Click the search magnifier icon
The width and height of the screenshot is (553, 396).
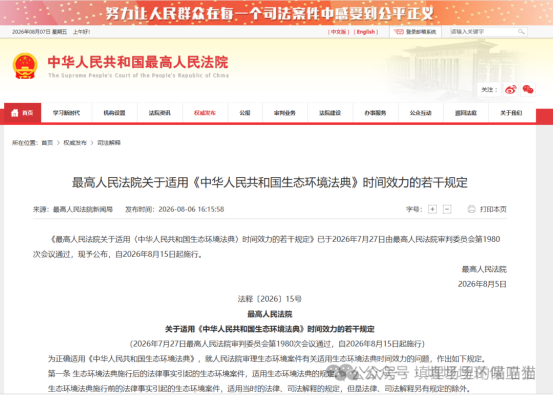pyautogui.click(x=521, y=32)
